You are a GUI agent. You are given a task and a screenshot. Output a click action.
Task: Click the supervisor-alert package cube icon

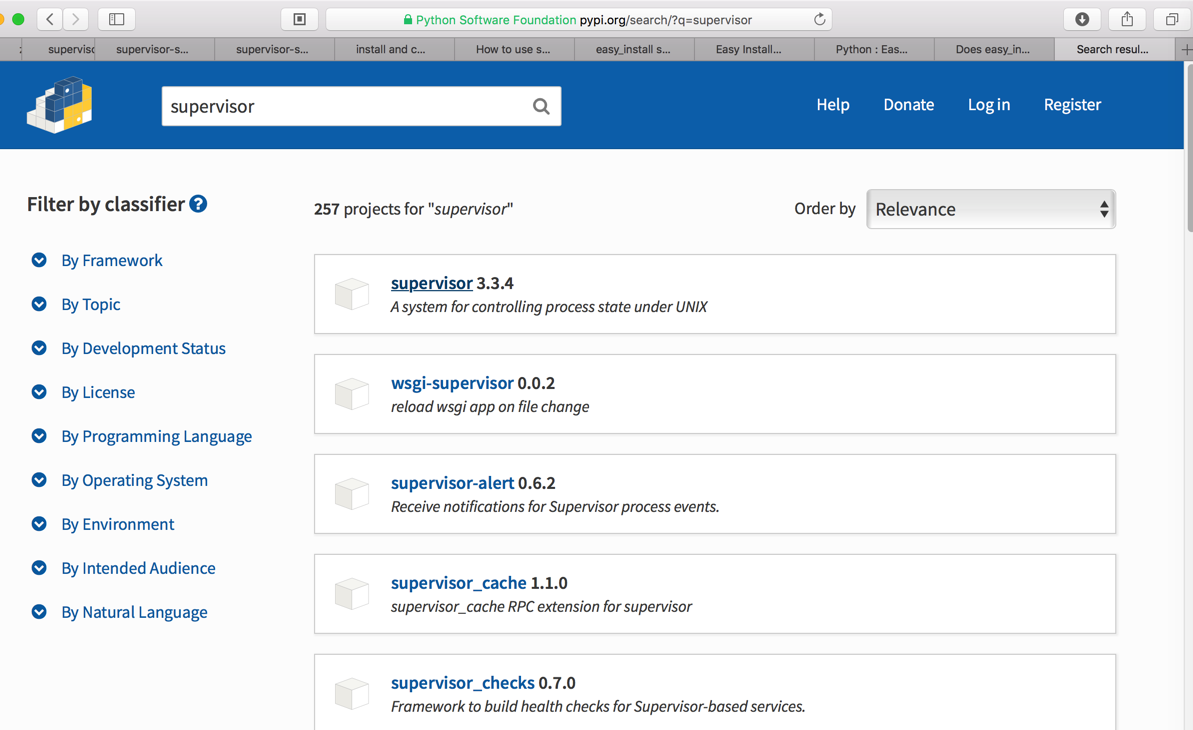[352, 493]
